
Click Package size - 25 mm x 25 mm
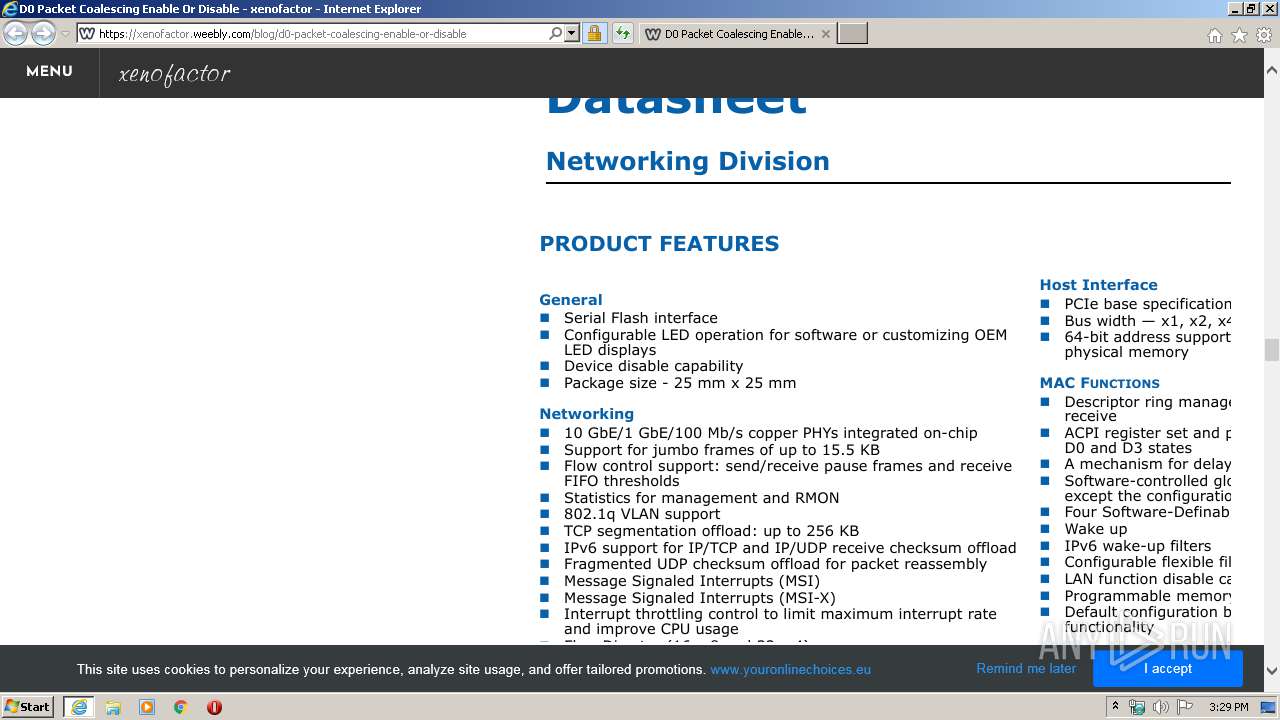coord(680,383)
